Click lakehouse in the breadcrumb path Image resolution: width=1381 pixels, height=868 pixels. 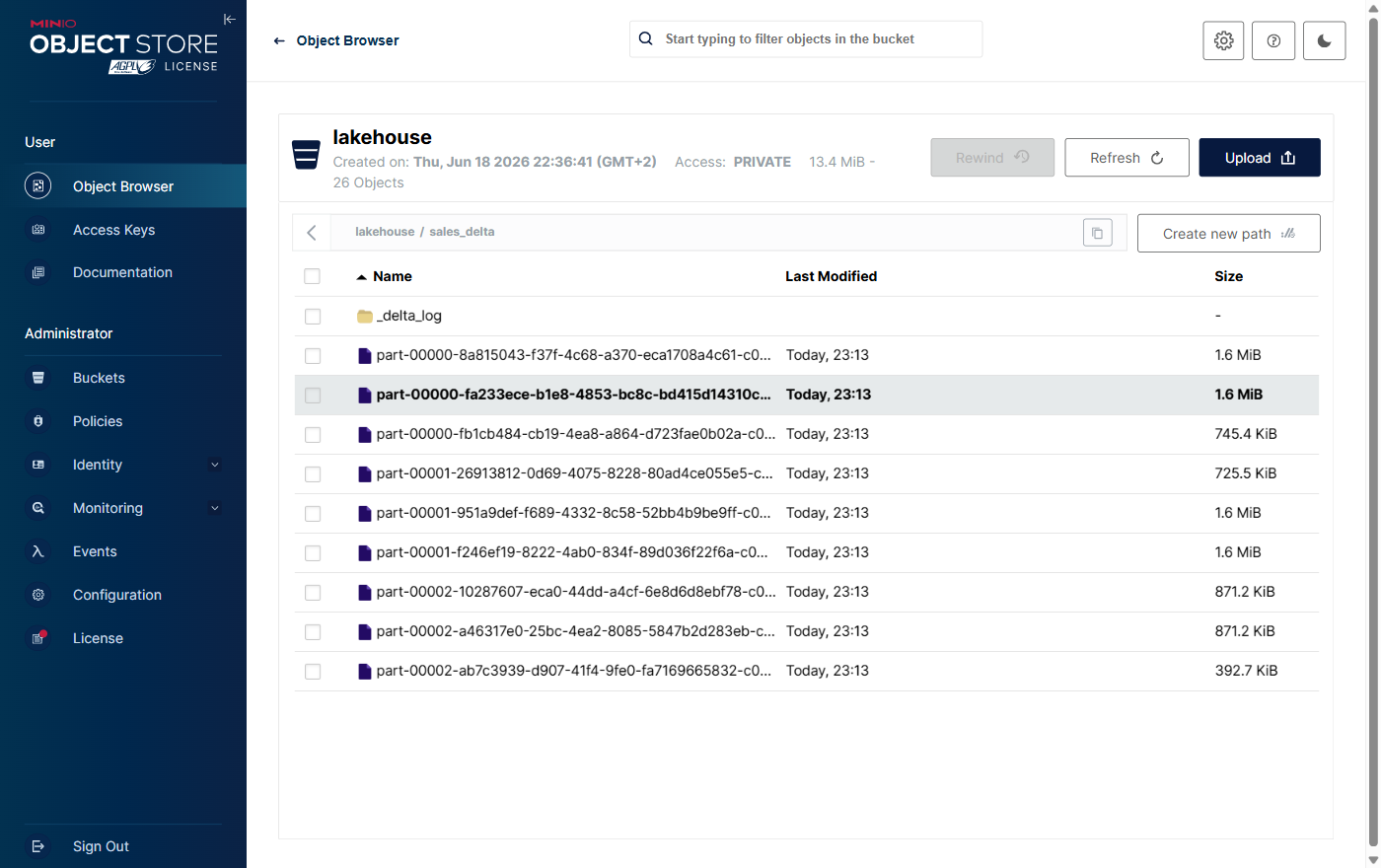[x=385, y=232]
